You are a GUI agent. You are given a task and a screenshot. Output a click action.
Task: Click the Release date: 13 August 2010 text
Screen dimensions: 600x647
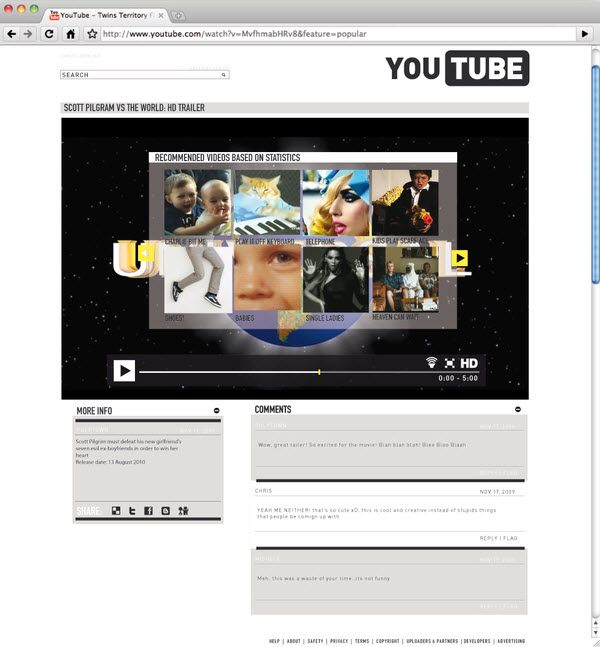(x=110, y=462)
